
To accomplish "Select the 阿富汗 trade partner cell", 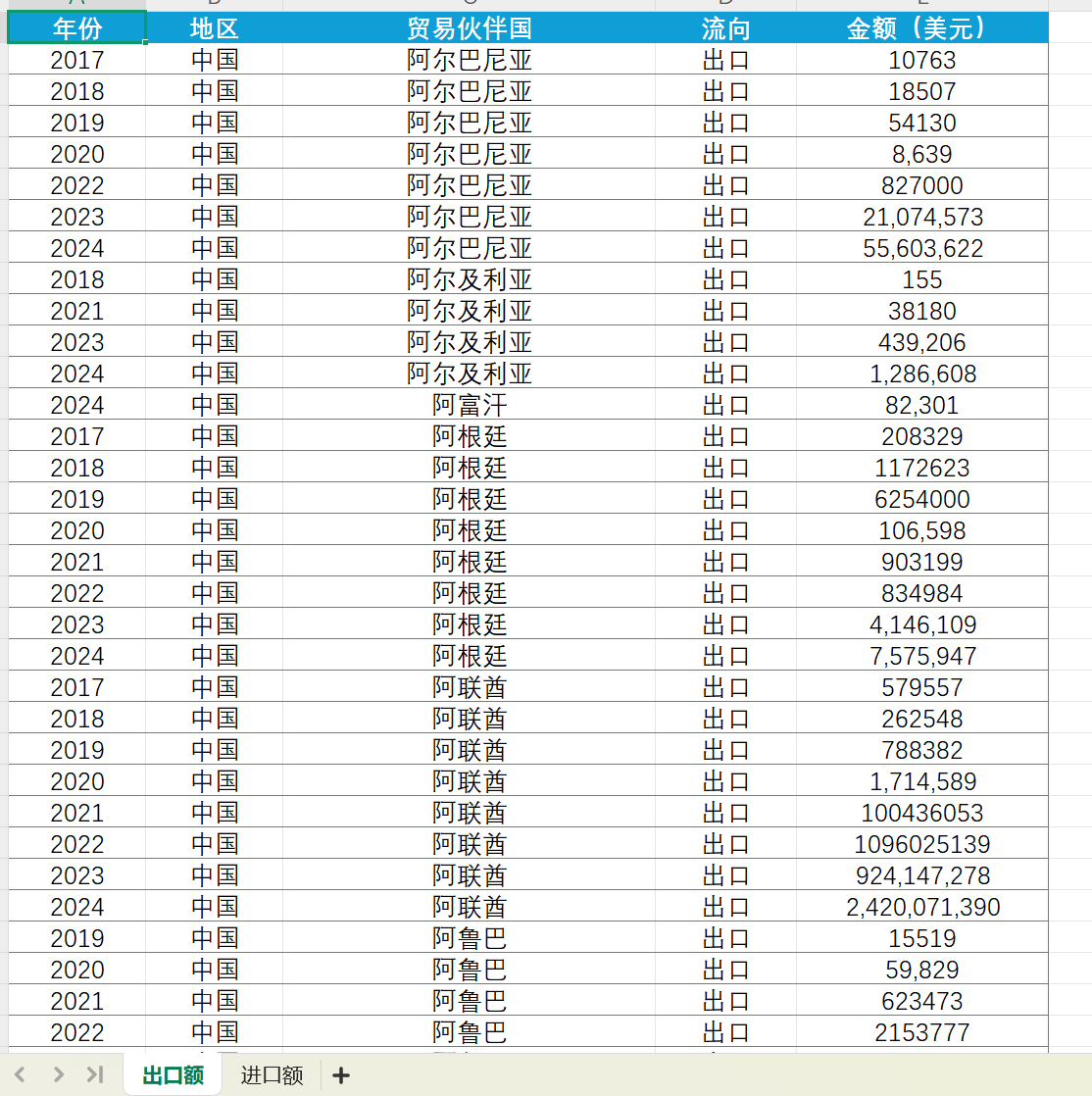I will [x=469, y=405].
